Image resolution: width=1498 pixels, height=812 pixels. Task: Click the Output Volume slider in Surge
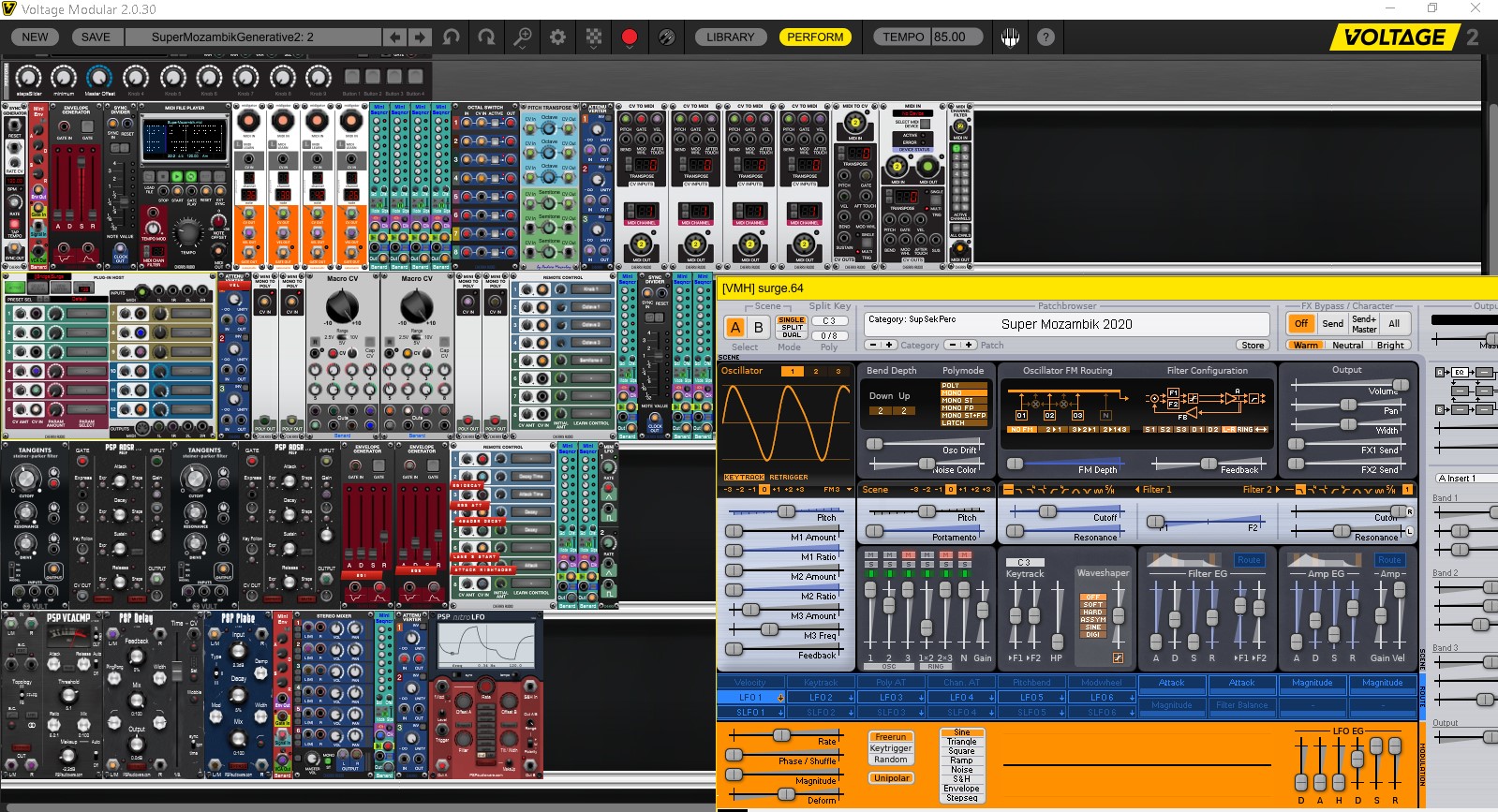click(x=1347, y=385)
